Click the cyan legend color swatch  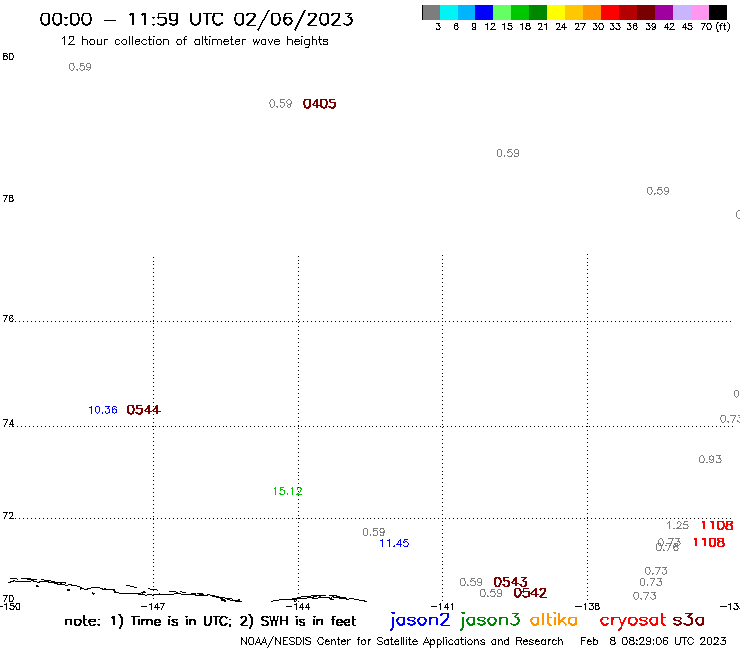point(449,12)
